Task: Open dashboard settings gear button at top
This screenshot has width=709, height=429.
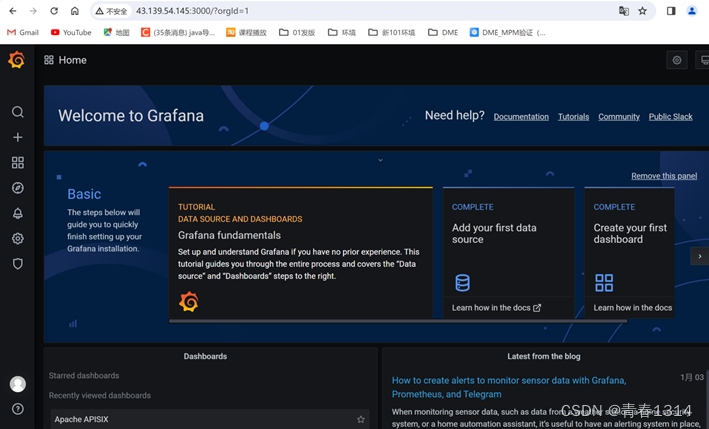Action: point(677,60)
